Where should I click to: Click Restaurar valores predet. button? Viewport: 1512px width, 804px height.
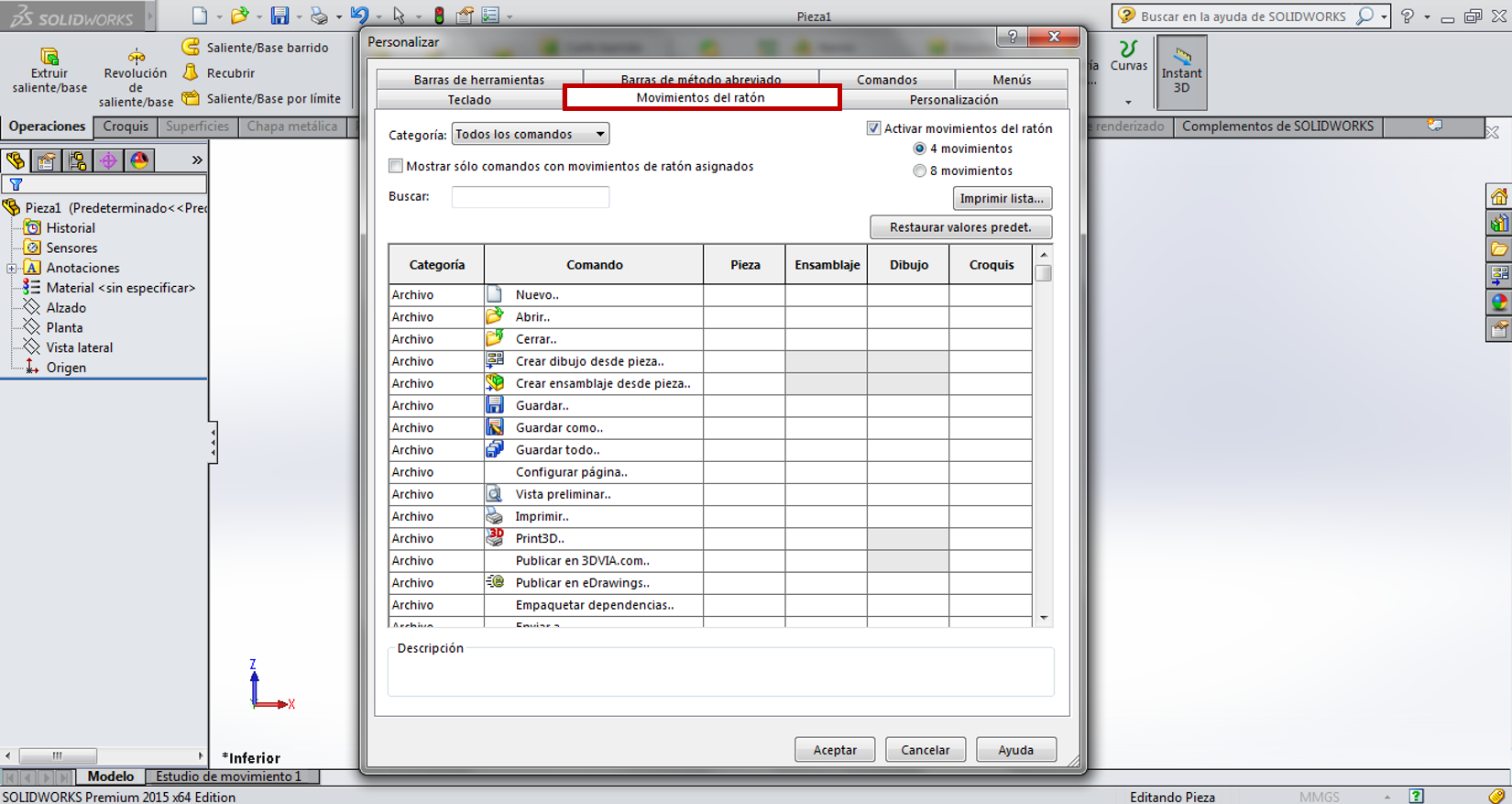pyautogui.click(x=960, y=227)
